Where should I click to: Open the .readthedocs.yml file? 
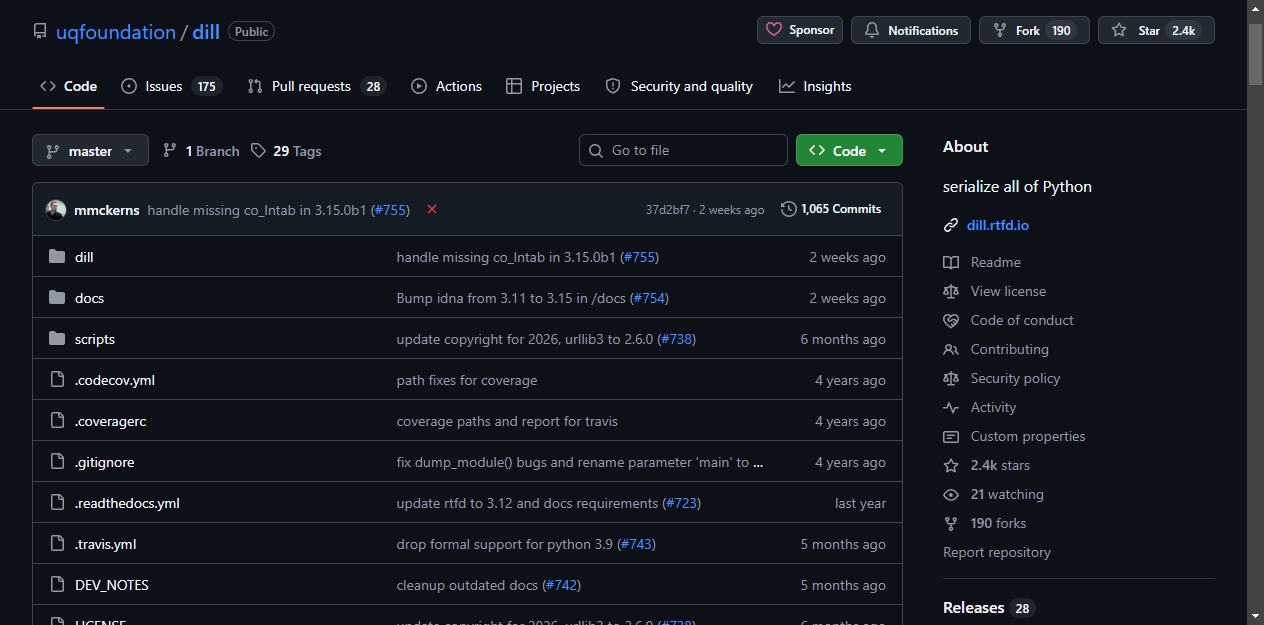point(127,503)
